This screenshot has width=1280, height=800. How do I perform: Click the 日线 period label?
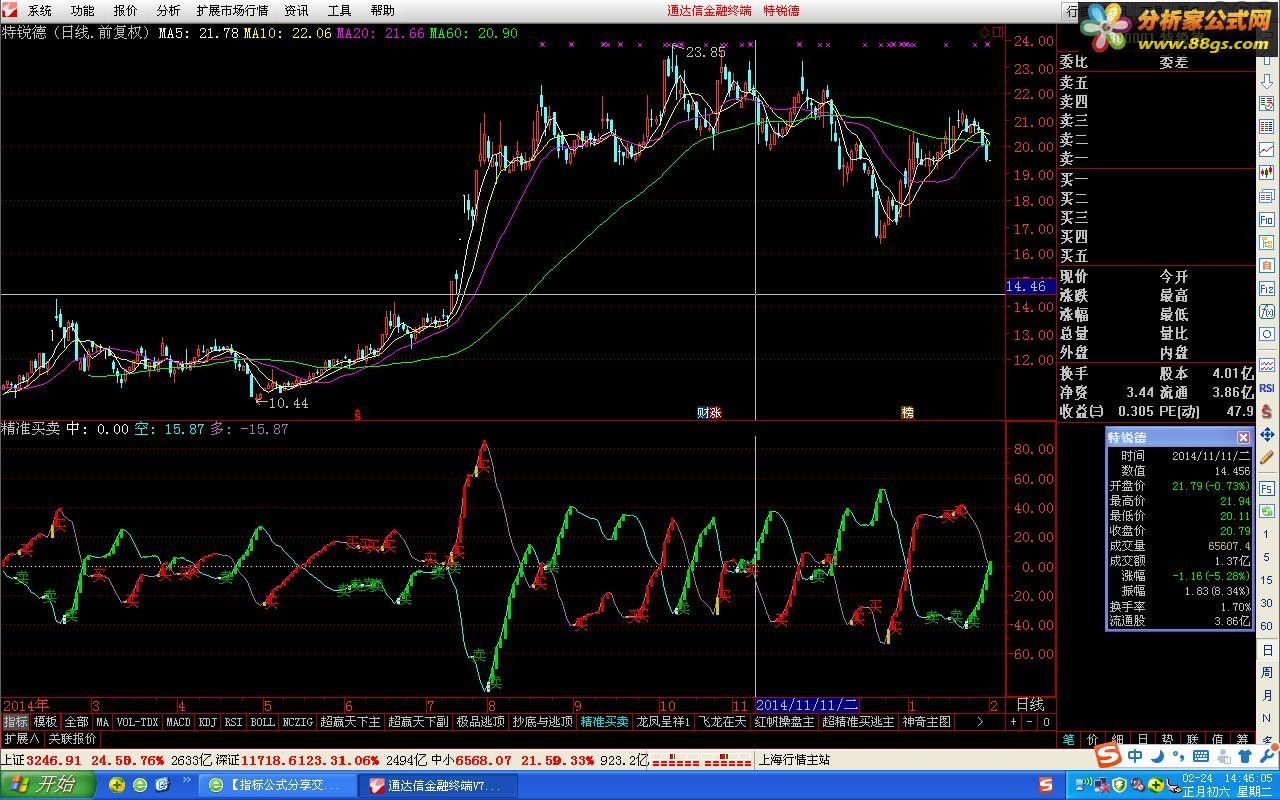[x=1029, y=704]
